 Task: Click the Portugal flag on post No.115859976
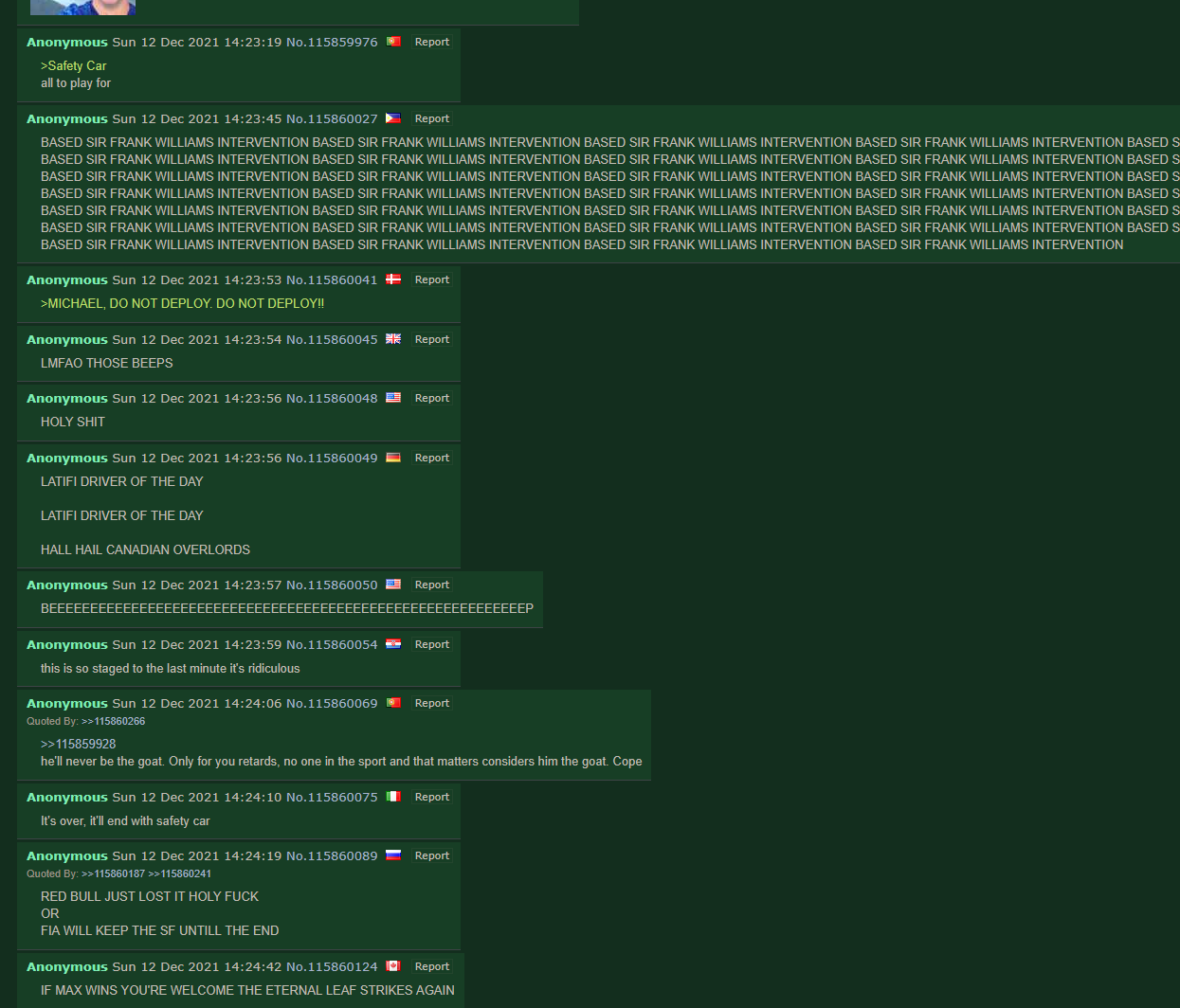click(x=393, y=42)
